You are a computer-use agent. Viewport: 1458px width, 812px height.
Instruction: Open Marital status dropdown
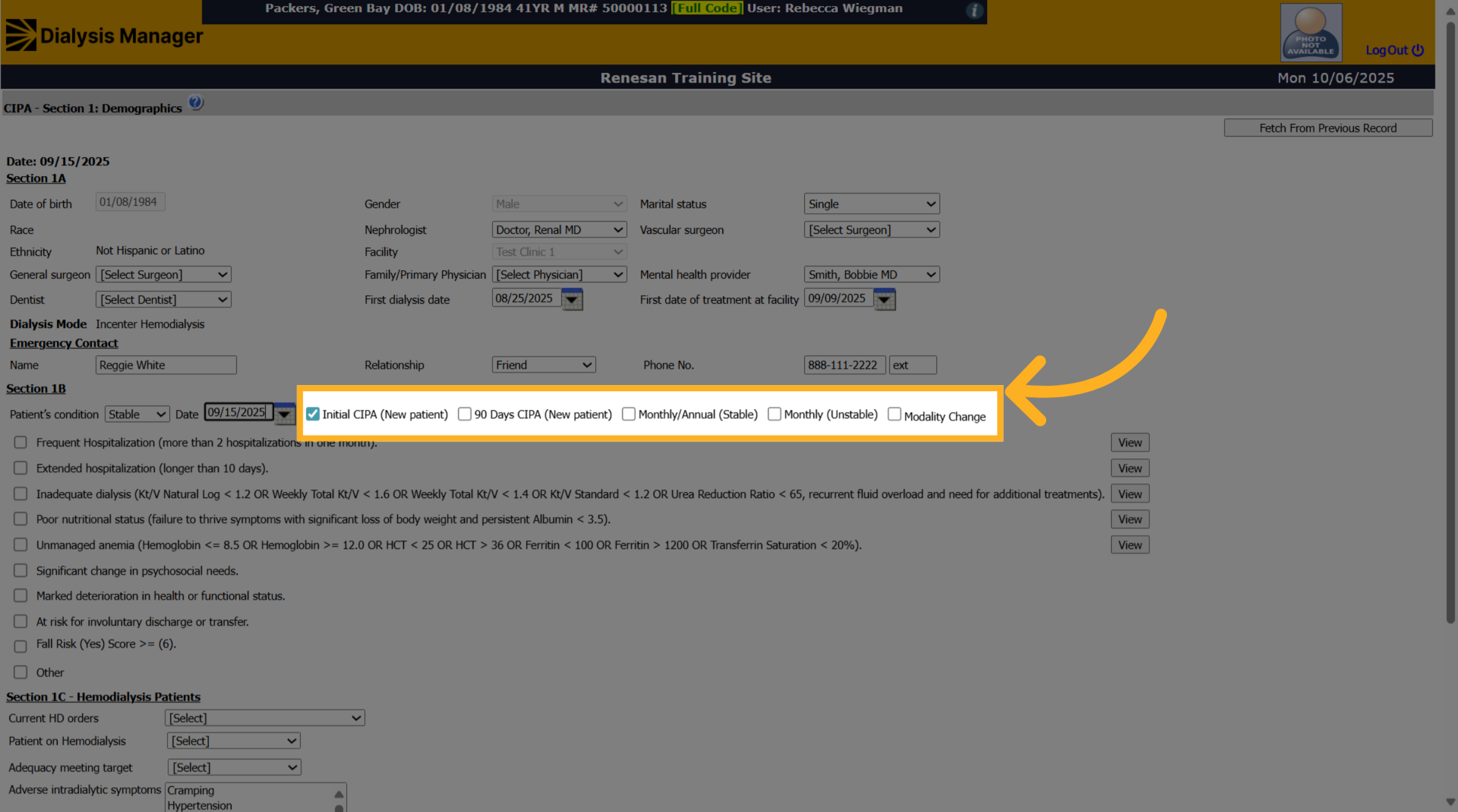pyautogui.click(x=872, y=204)
